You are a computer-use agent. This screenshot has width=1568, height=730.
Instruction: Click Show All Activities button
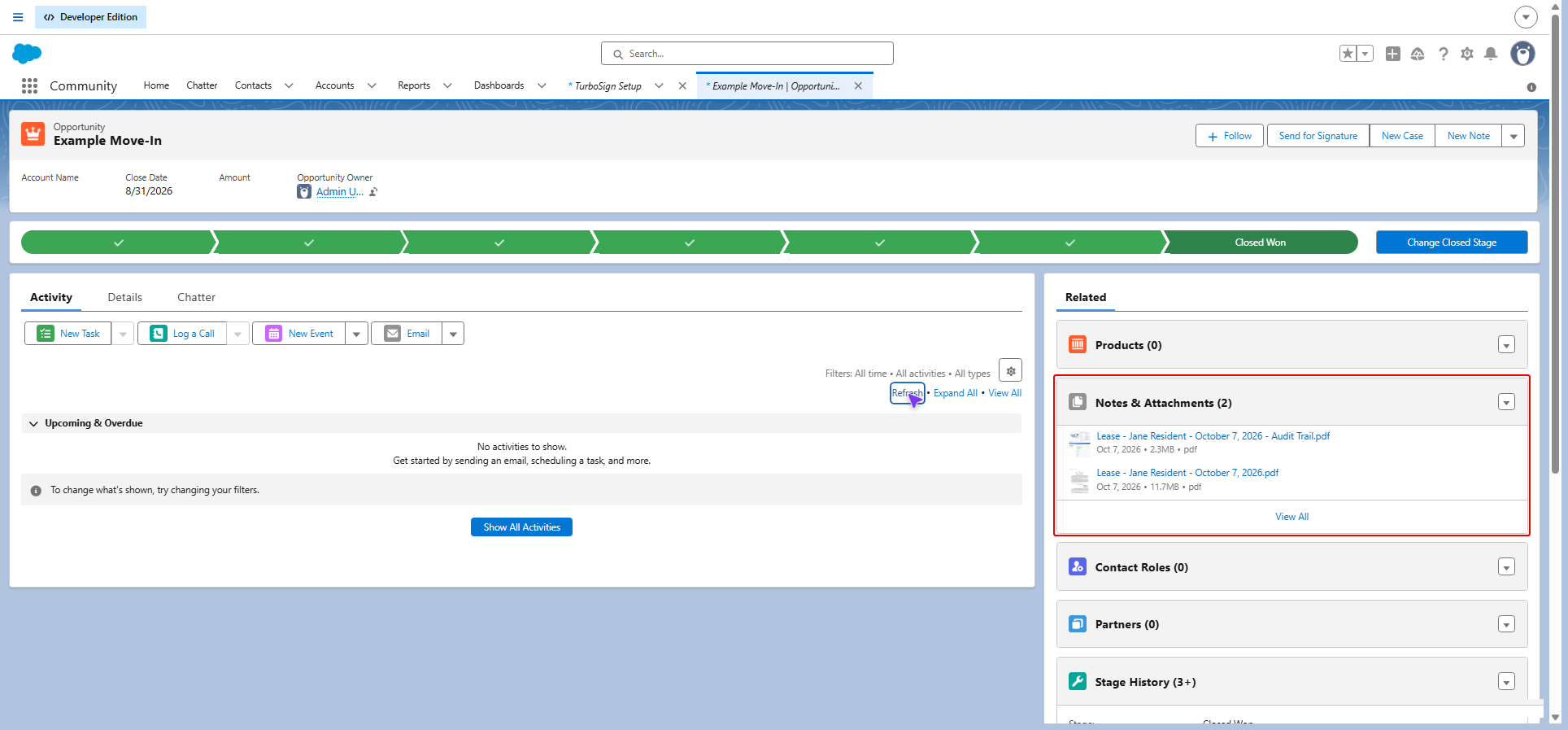(x=521, y=527)
